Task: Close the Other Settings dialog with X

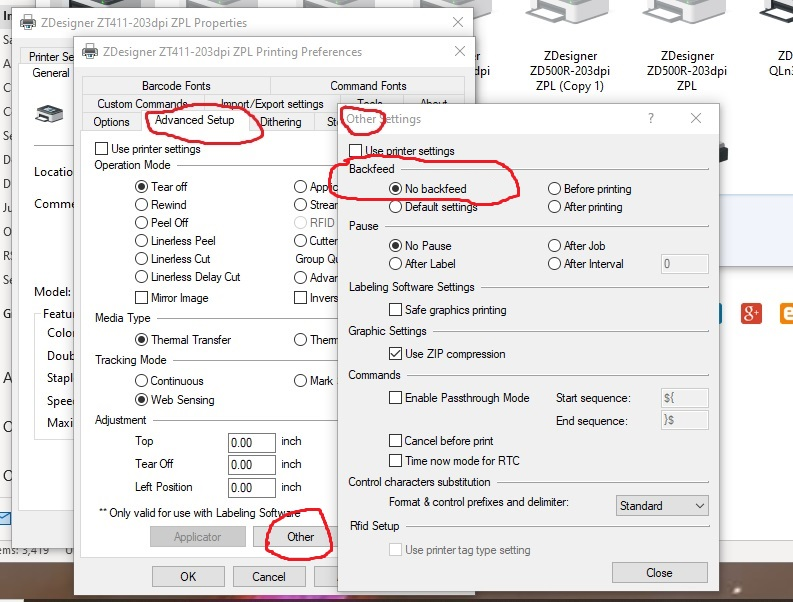Action: [x=696, y=118]
